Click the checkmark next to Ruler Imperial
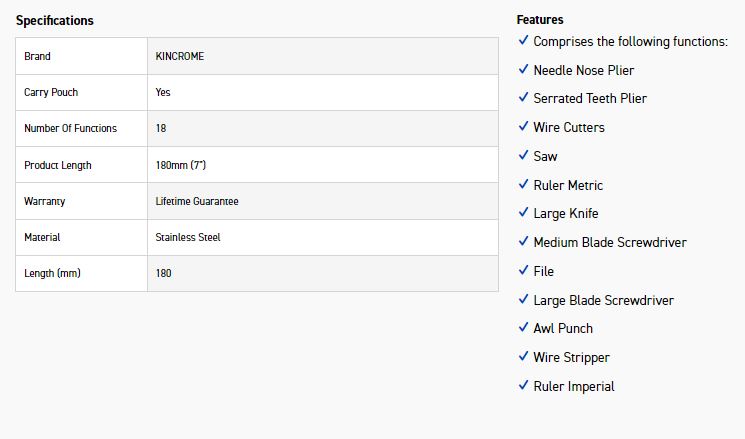Screen dimensions: 745x439 click(523, 385)
